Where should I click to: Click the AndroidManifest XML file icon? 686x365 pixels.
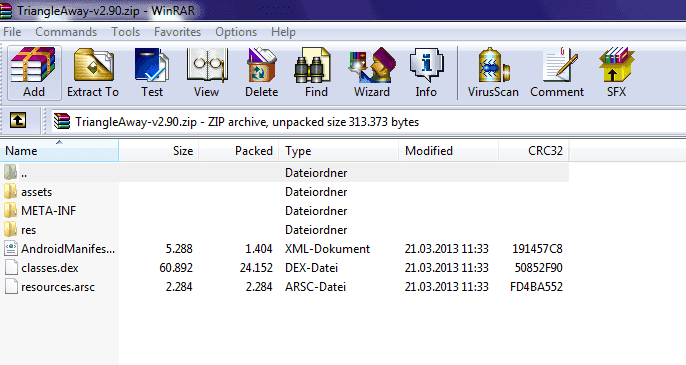(11, 249)
